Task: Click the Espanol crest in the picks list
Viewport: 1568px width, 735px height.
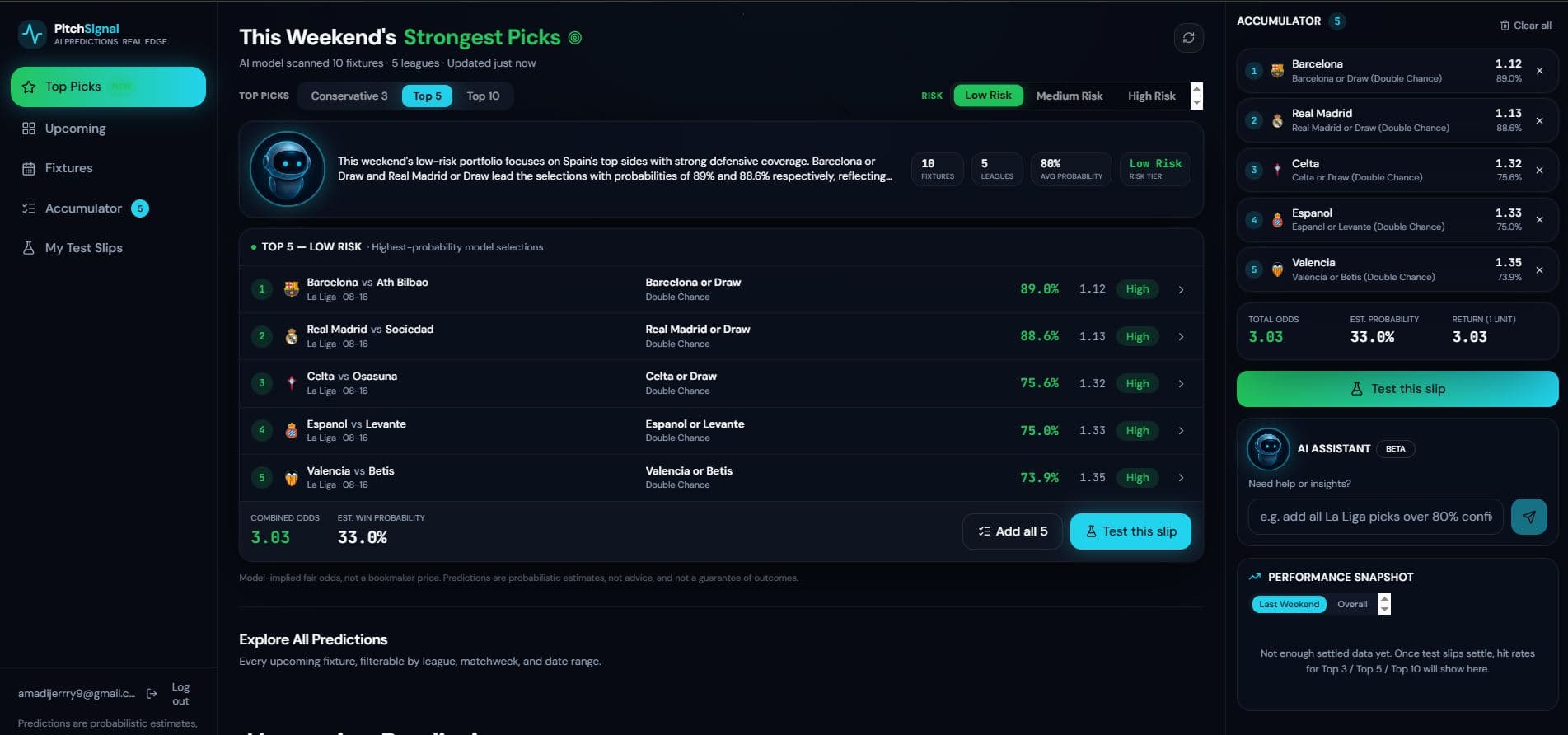Action: 292,431
